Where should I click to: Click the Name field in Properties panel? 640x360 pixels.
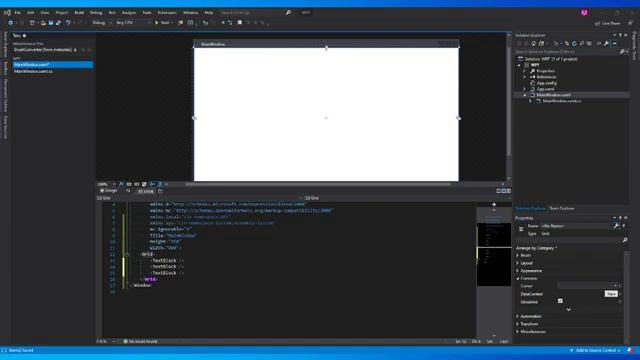[x=575, y=226]
